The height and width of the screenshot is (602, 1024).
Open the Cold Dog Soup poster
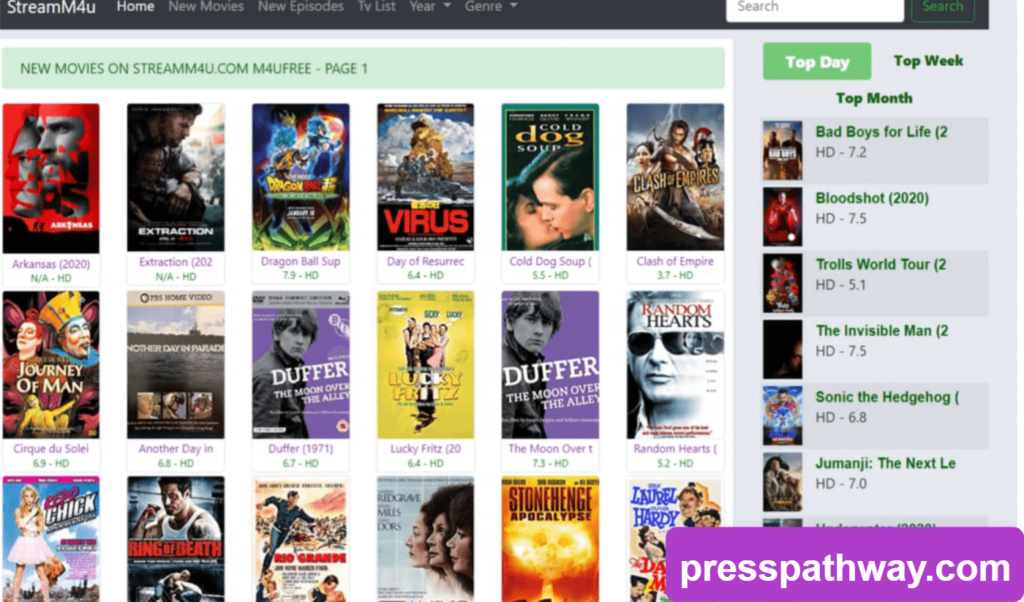(x=550, y=177)
